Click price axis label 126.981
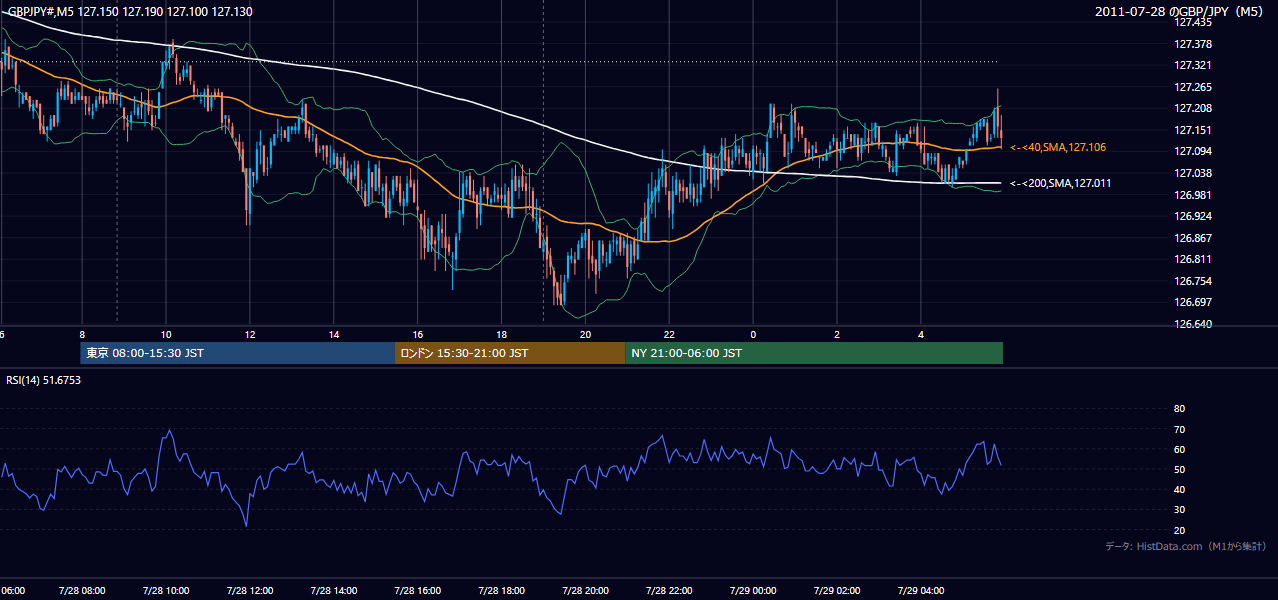This screenshot has height=600, width=1278. point(1192,195)
